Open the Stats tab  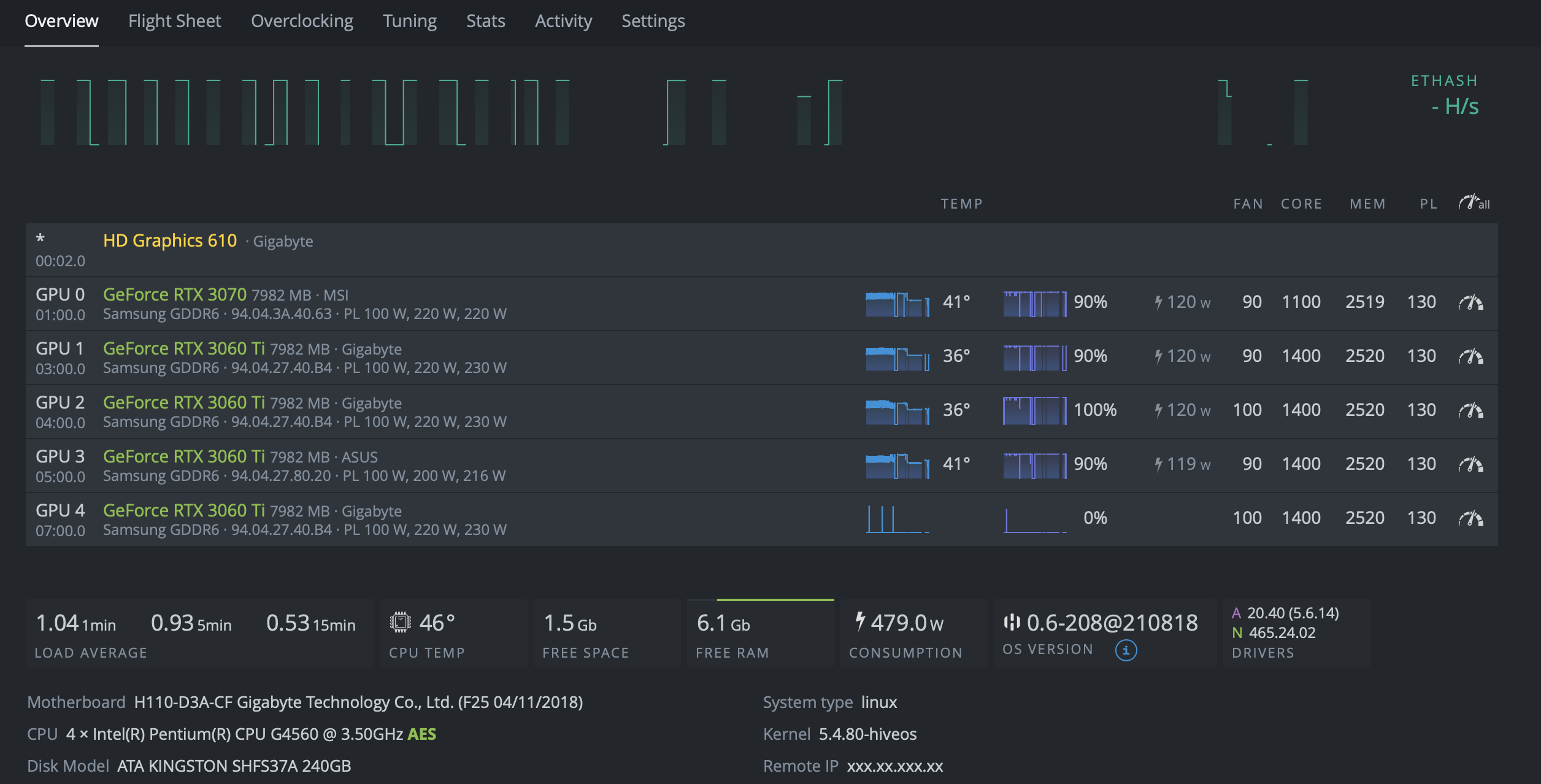485,21
